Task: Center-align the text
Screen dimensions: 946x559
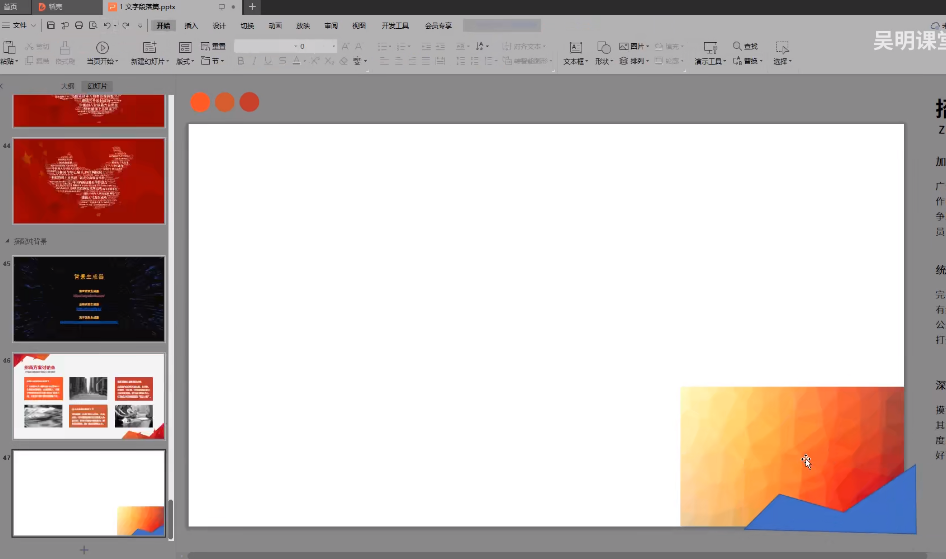Action: (398, 61)
